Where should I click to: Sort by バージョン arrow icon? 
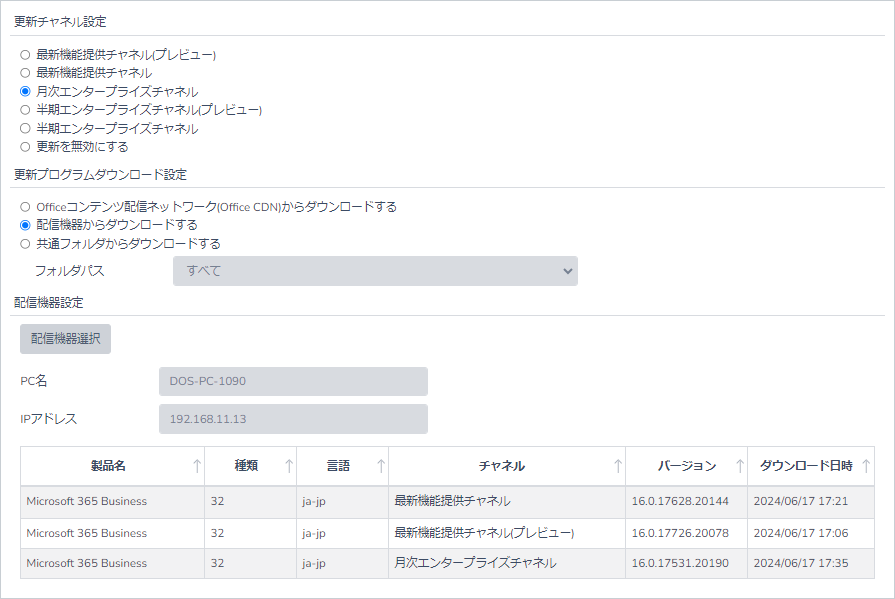click(740, 466)
